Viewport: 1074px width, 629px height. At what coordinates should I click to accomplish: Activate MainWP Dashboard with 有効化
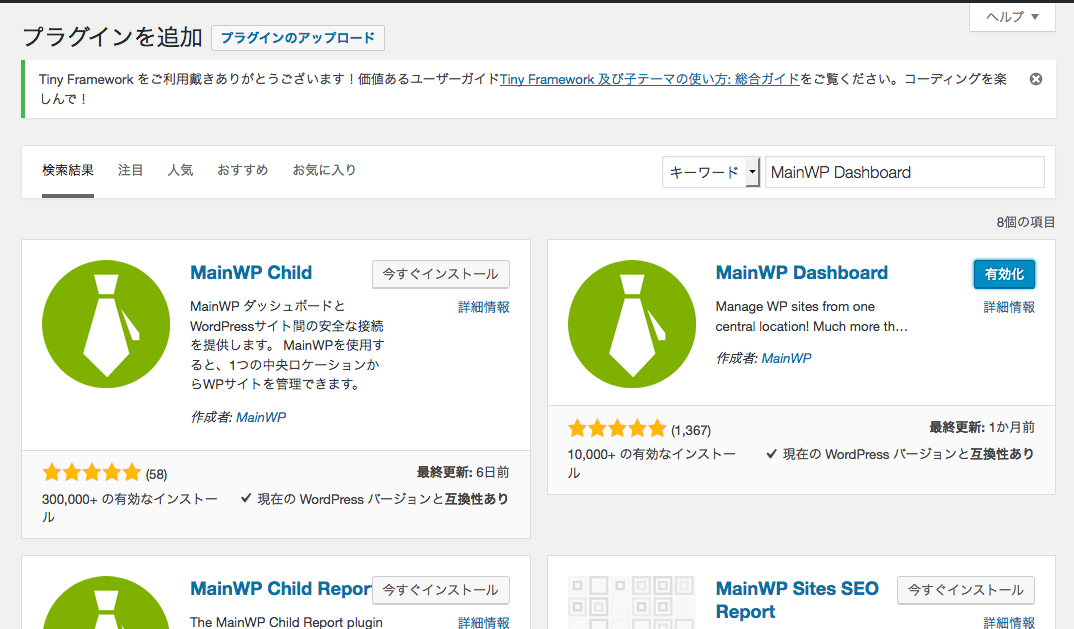tap(1004, 274)
